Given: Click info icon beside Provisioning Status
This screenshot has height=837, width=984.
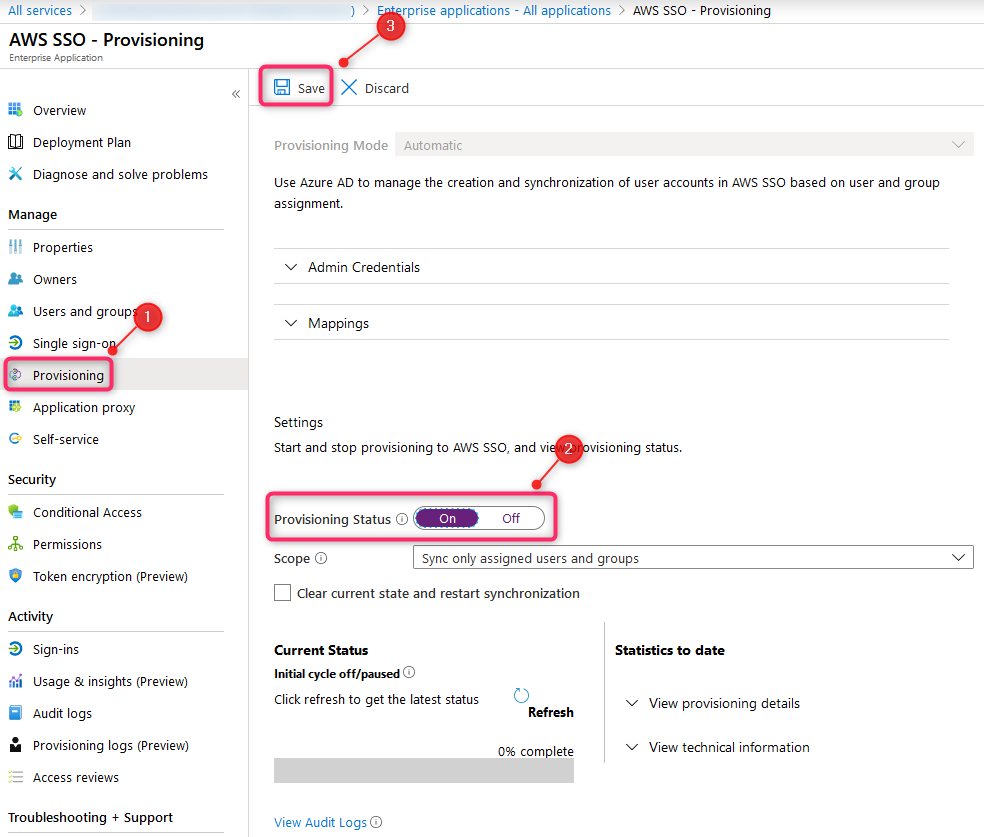Looking at the screenshot, I should pos(402,519).
